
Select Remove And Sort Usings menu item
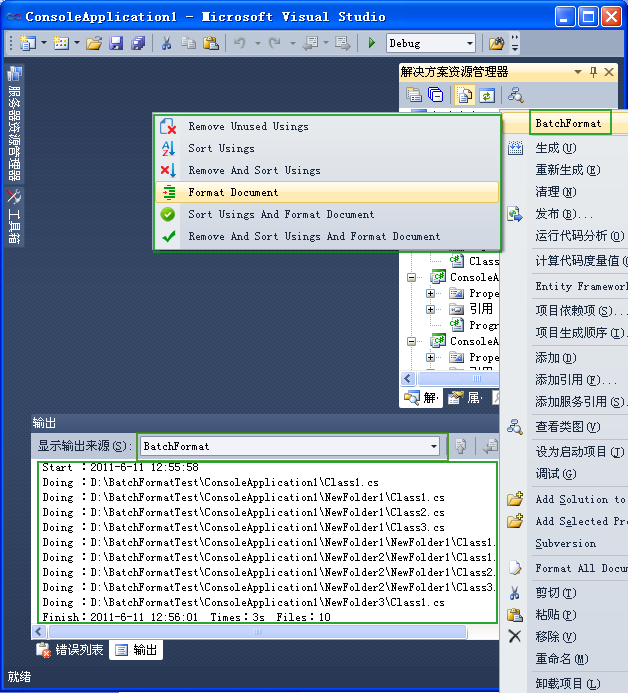pos(327,171)
